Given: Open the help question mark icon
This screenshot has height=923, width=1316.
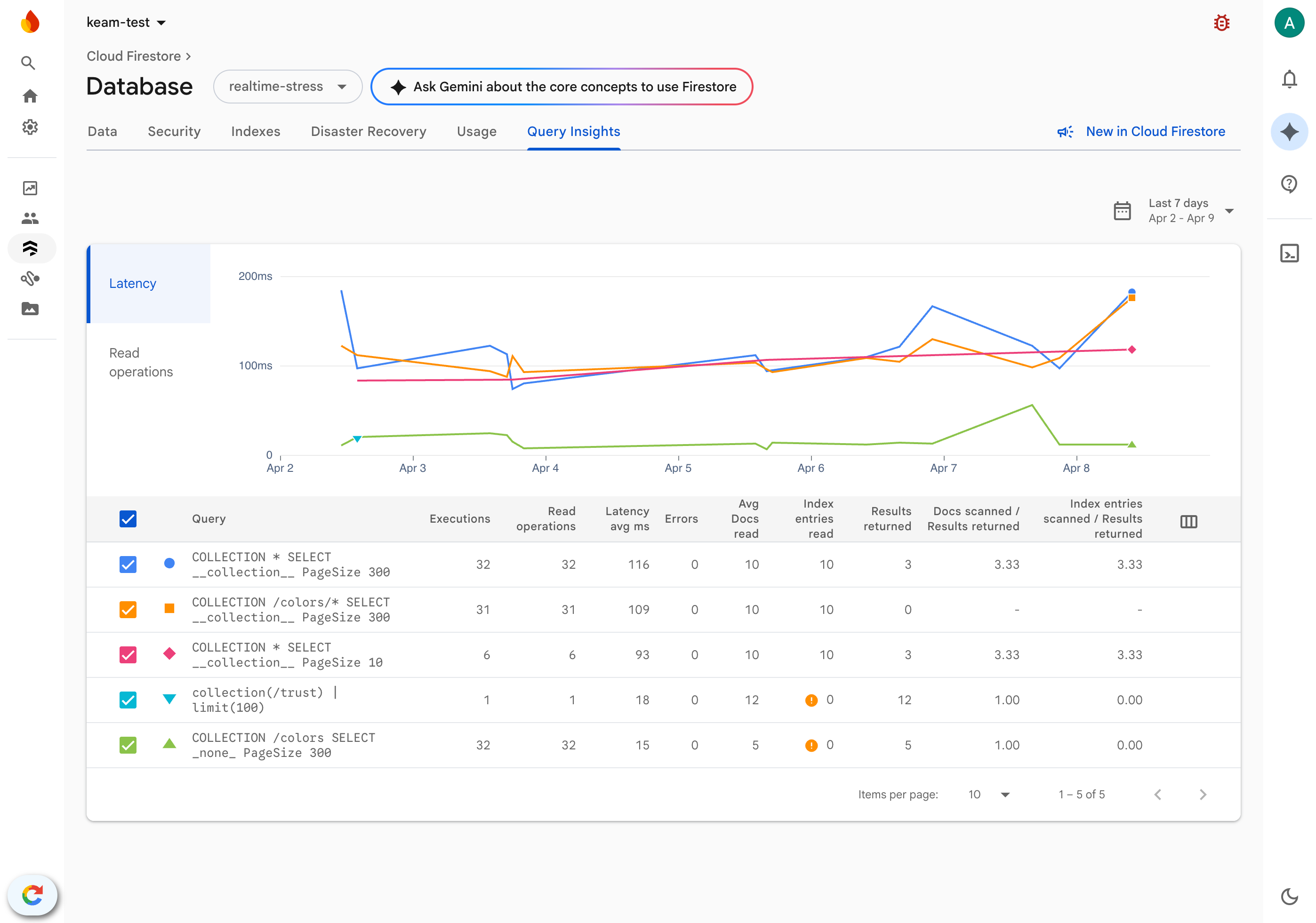Looking at the screenshot, I should tap(1289, 184).
